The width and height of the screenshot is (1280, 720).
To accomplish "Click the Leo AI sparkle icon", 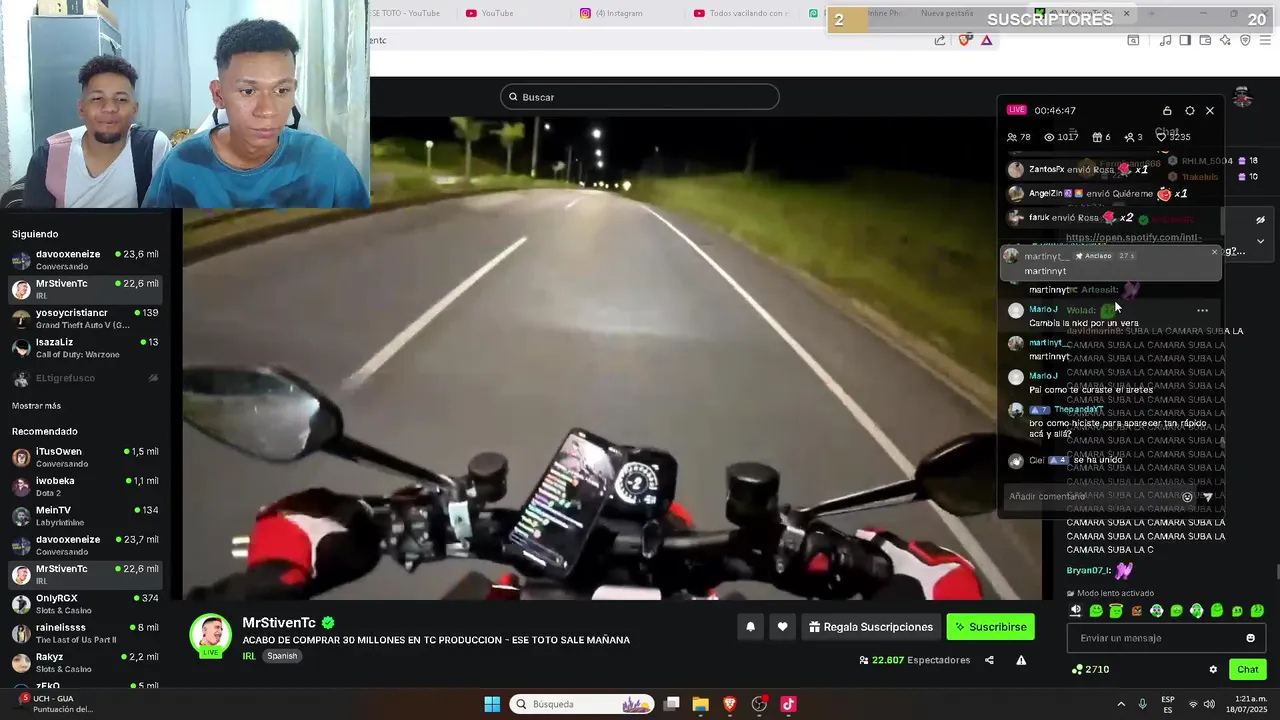I will (x=1225, y=40).
